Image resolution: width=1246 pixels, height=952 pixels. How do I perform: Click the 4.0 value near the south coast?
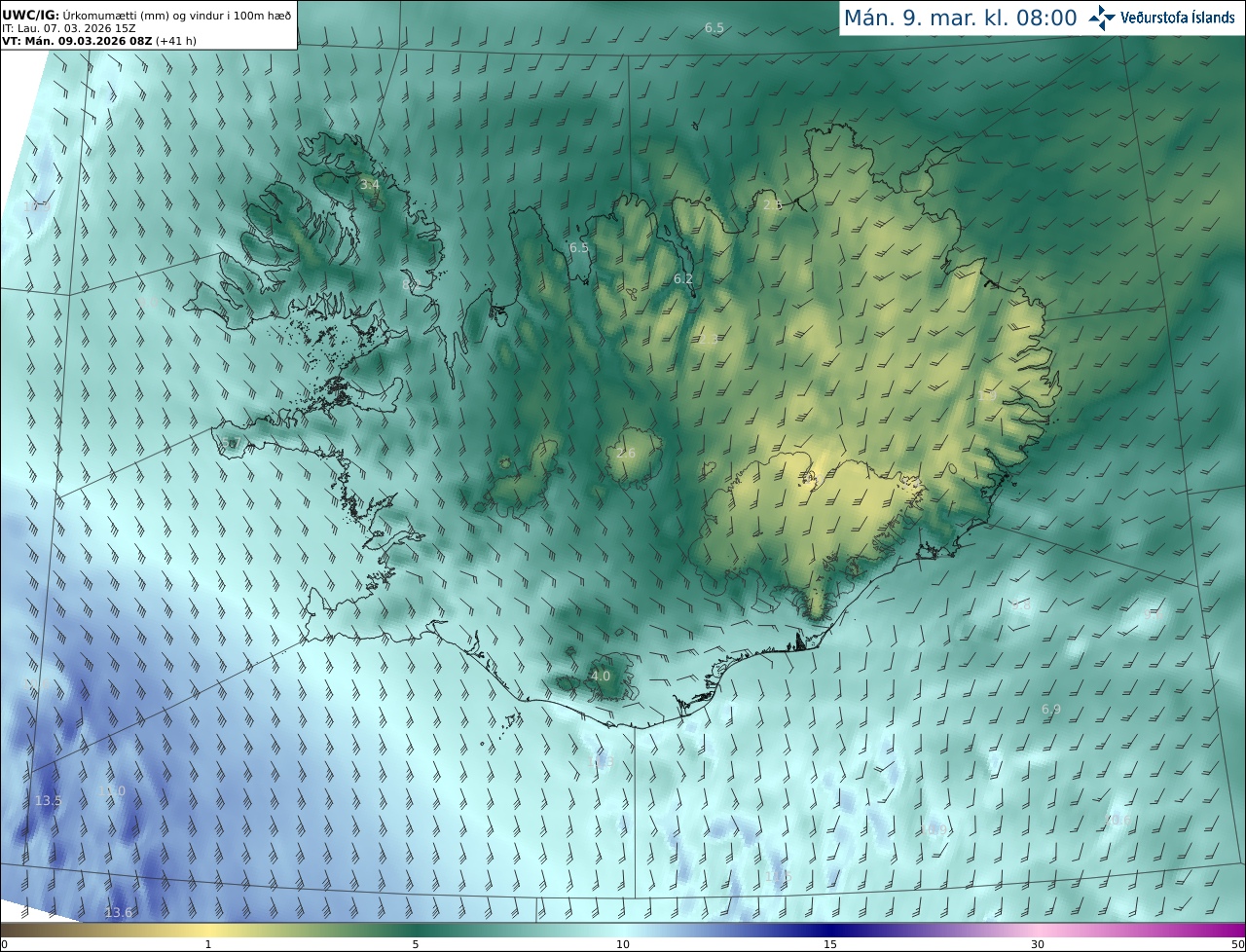[601, 676]
